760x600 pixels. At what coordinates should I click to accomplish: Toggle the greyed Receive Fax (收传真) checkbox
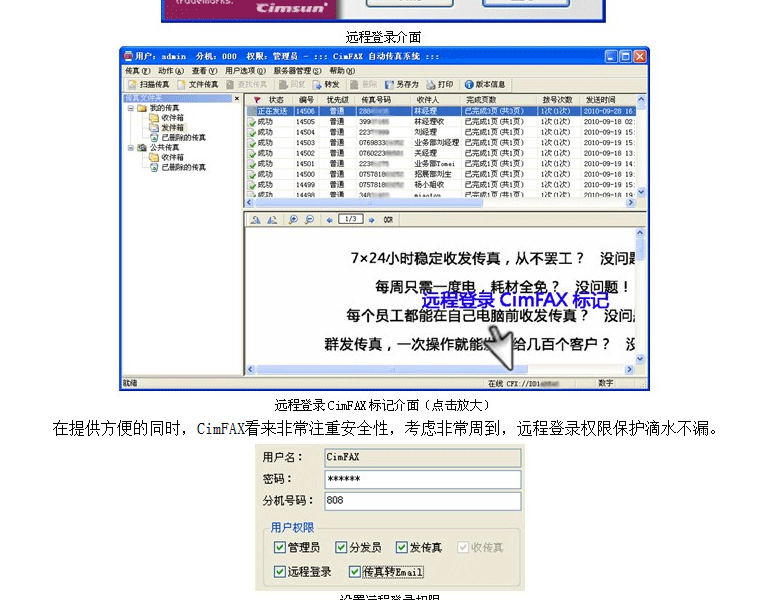(x=463, y=548)
